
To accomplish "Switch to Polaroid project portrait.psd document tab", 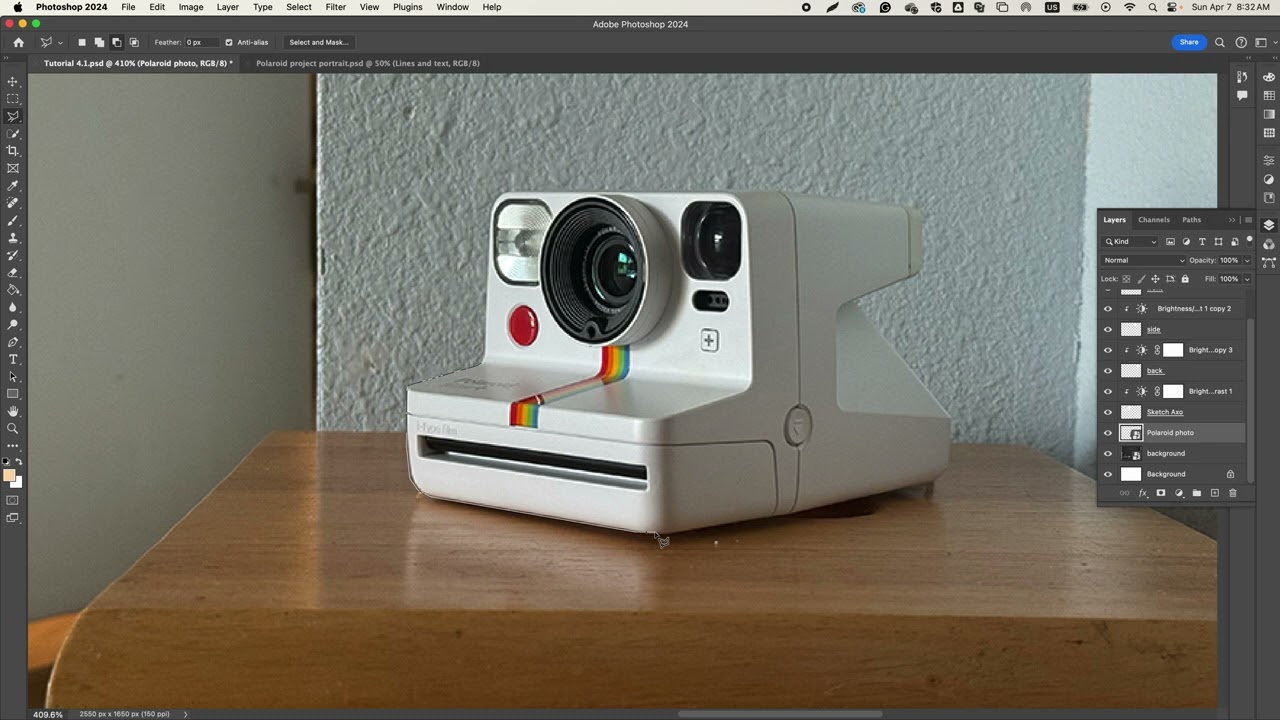I will pos(368,63).
